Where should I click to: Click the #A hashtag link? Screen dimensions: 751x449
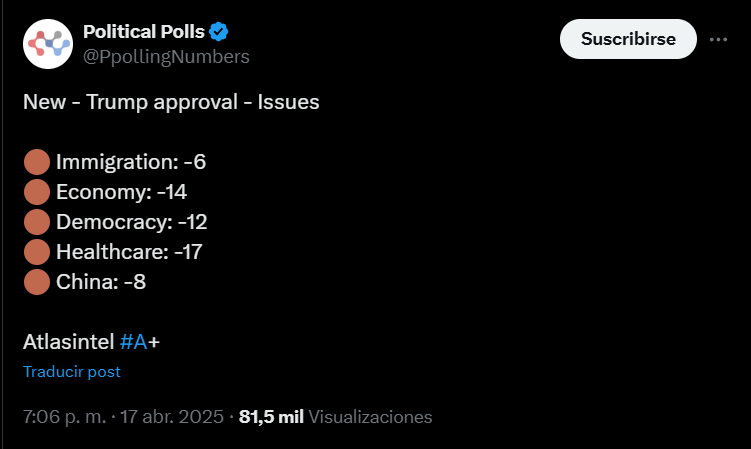point(133,342)
